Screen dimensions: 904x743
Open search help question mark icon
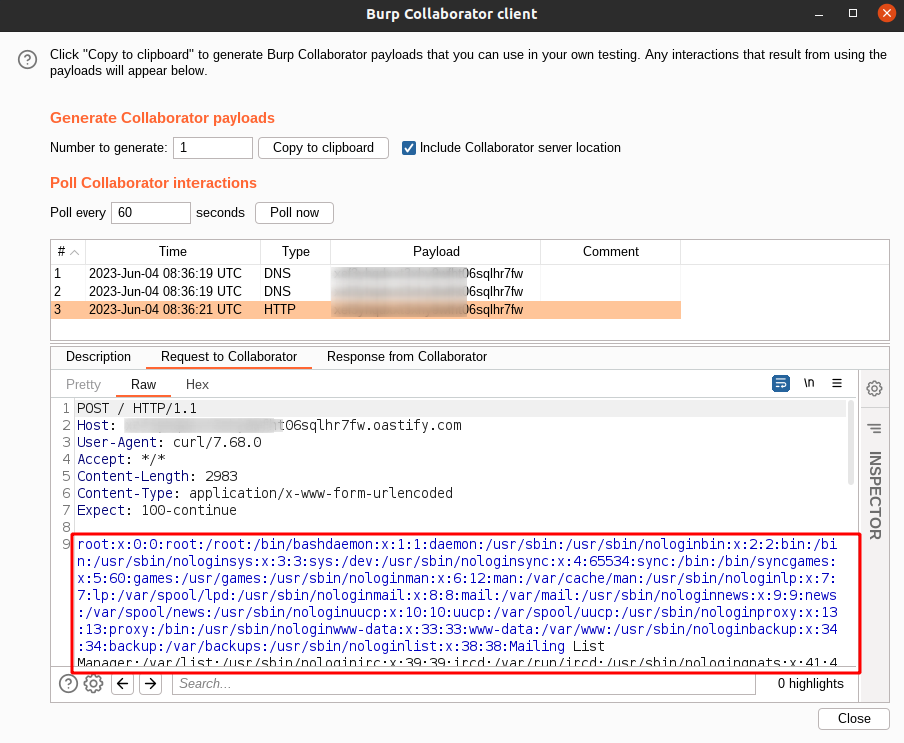click(68, 684)
